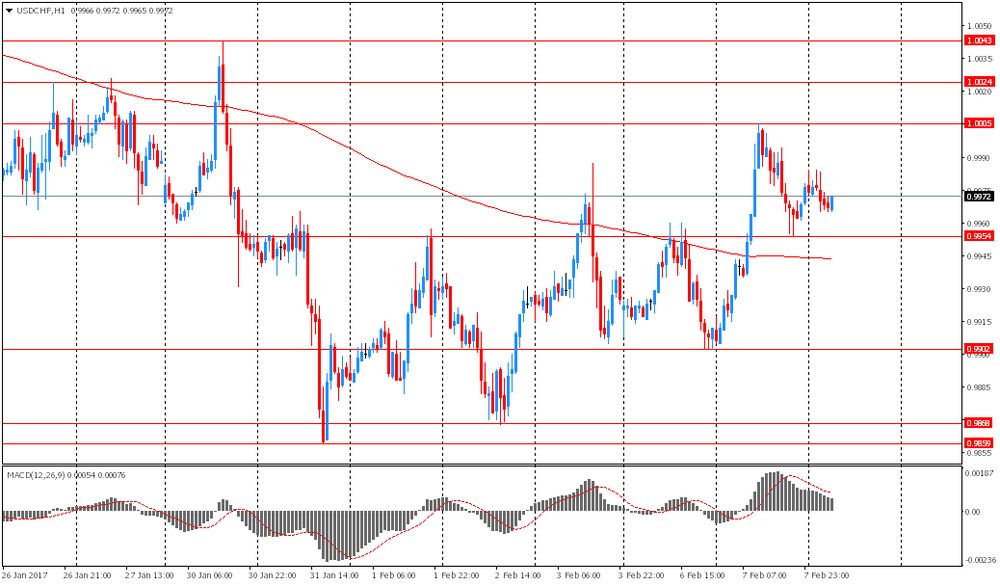Click the current price label 0.9972
This screenshot has width=1000, height=586.
pyautogui.click(x=979, y=197)
